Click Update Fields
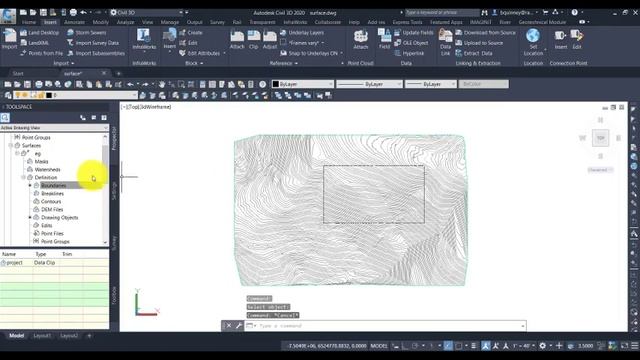Image resolution: width=640 pixels, height=360 pixels. coord(414,33)
